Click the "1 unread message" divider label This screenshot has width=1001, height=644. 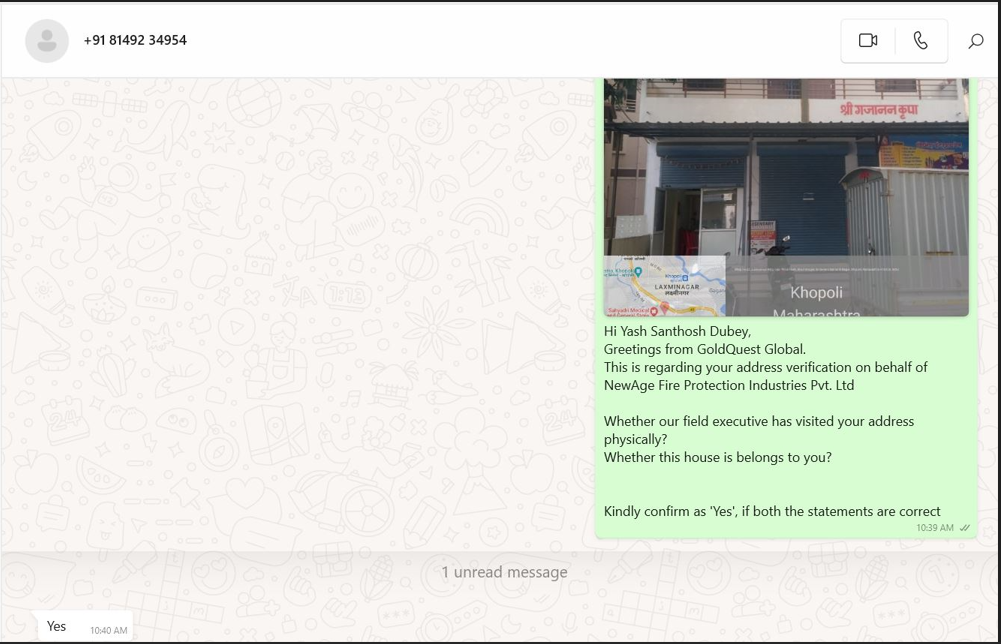coord(504,573)
